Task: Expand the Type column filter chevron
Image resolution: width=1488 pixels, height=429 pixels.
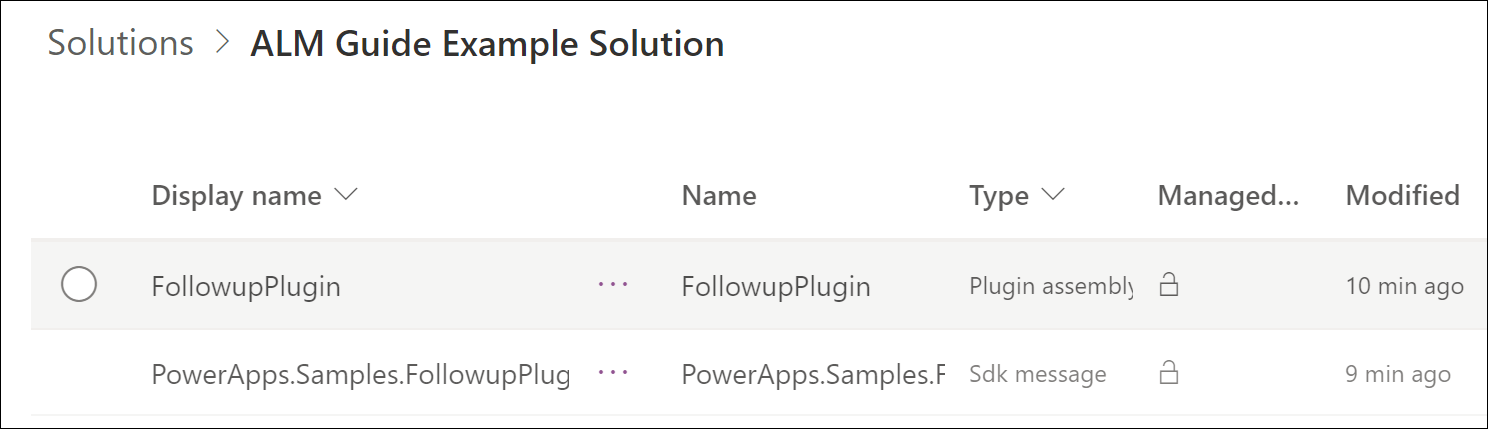Action: coord(1053,196)
